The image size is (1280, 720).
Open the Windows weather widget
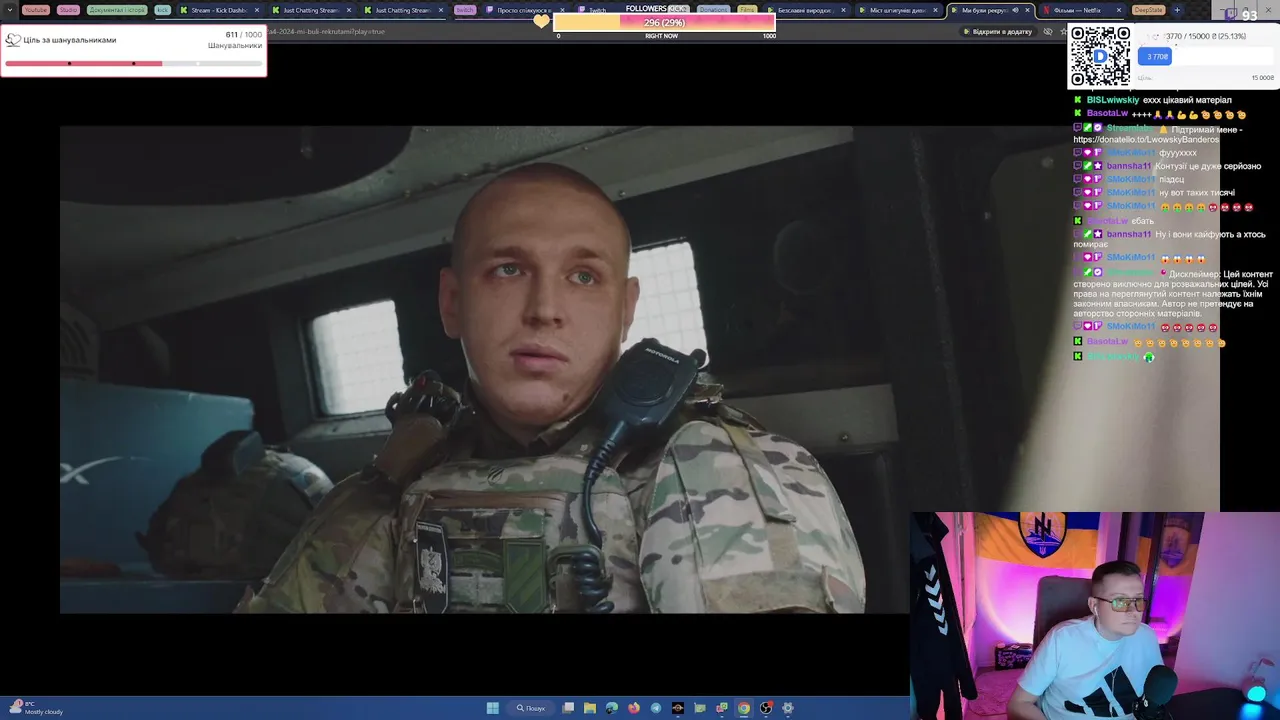coord(35,708)
